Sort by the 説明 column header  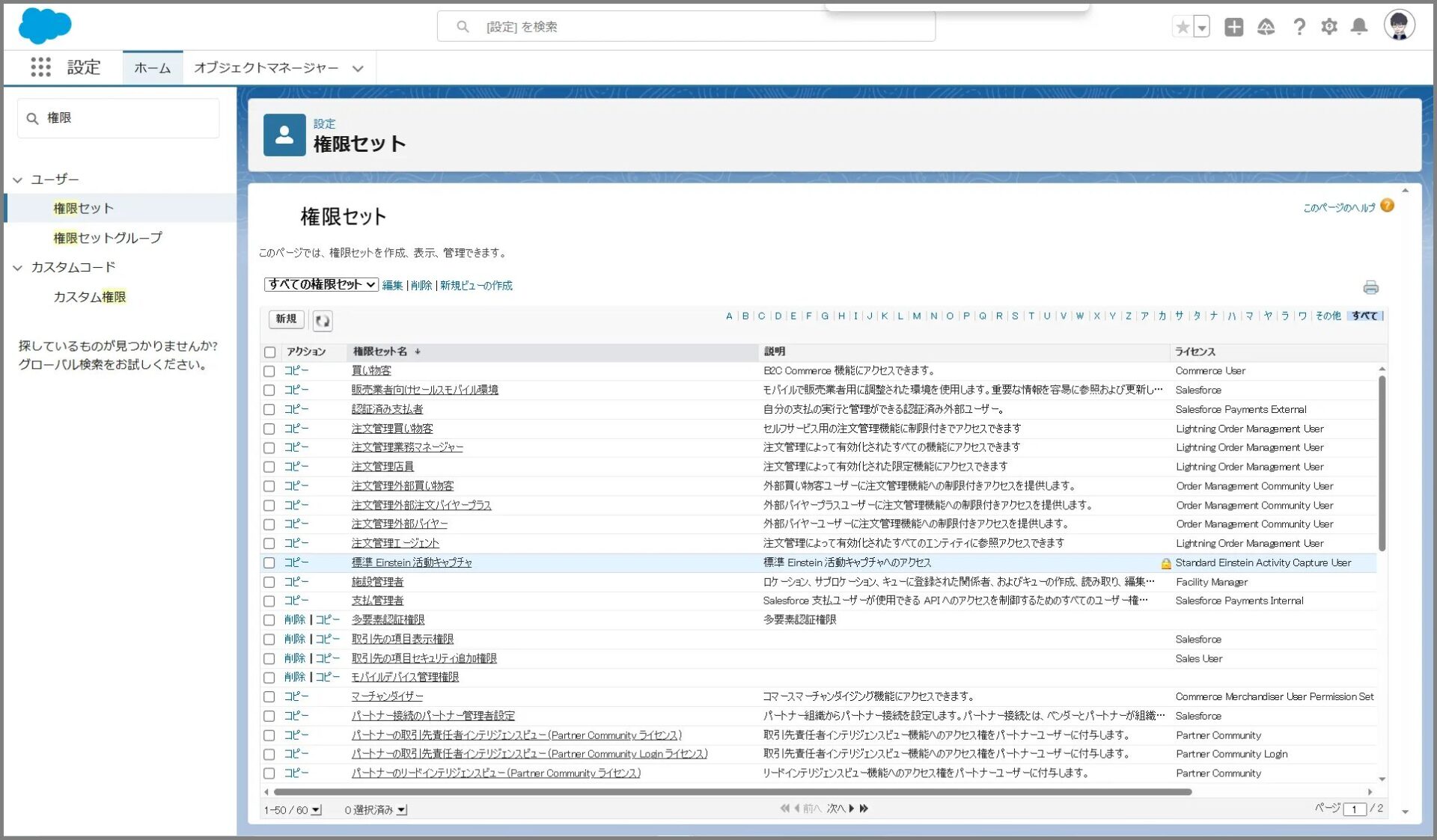click(775, 352)
